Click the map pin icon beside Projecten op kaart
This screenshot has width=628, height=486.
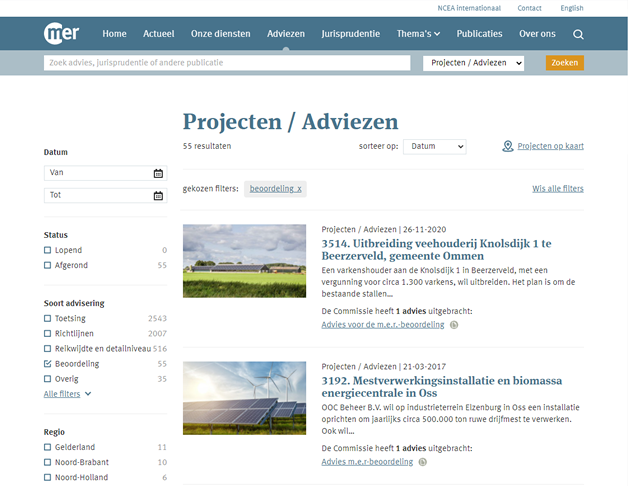pos(507,146)
